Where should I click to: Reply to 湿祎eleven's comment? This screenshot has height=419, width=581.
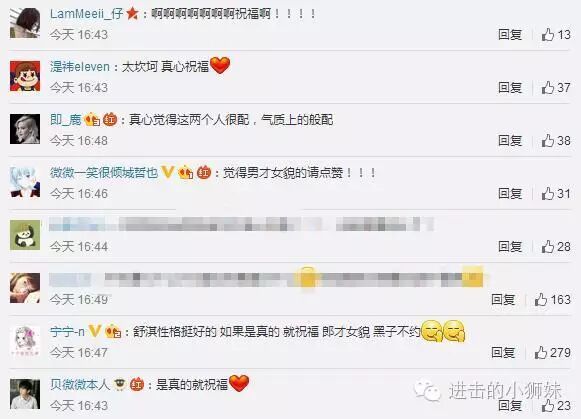pyautogui.click(x=510, y=87)
